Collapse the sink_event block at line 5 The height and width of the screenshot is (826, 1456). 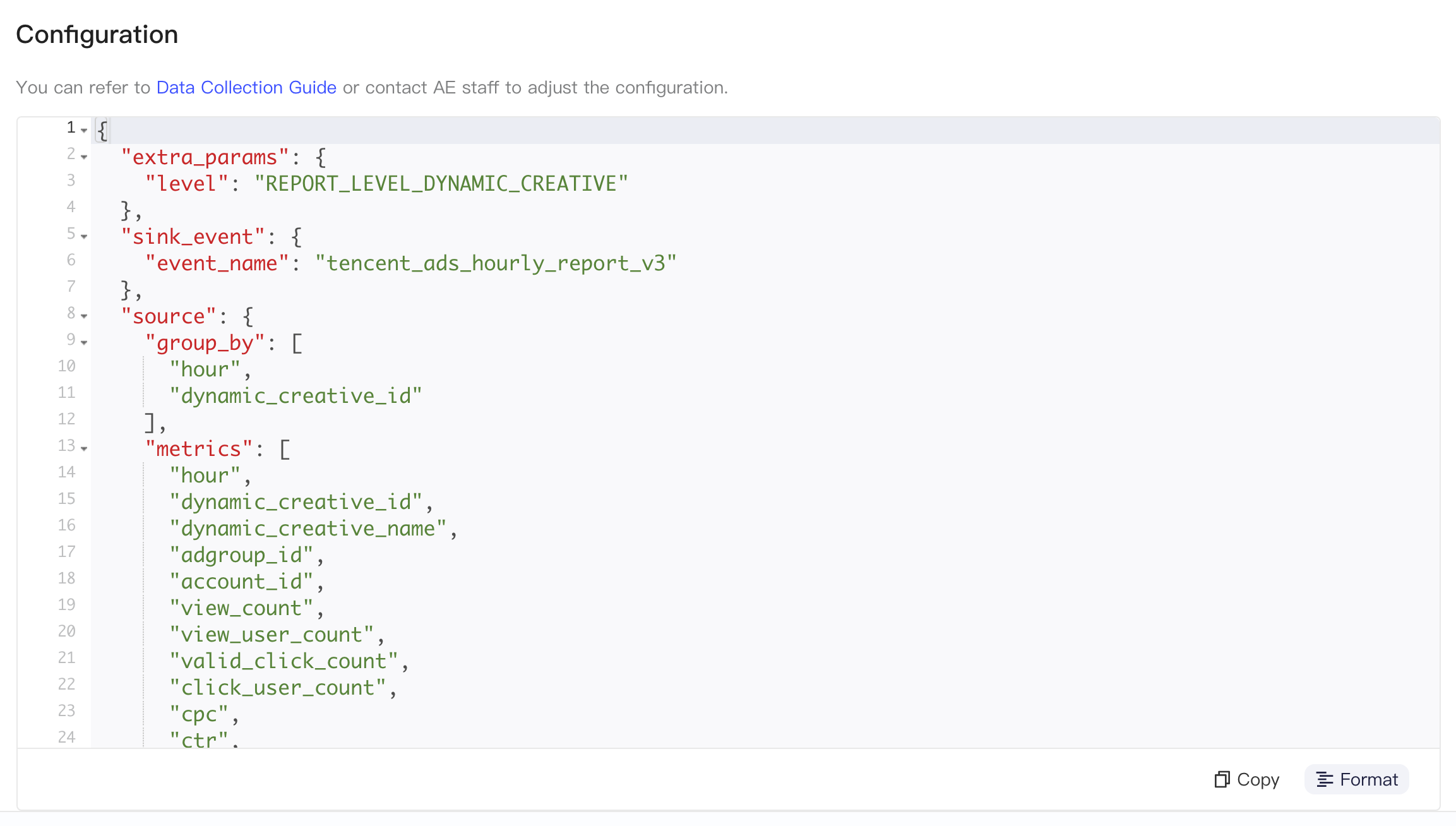click(x=84, y=236)
